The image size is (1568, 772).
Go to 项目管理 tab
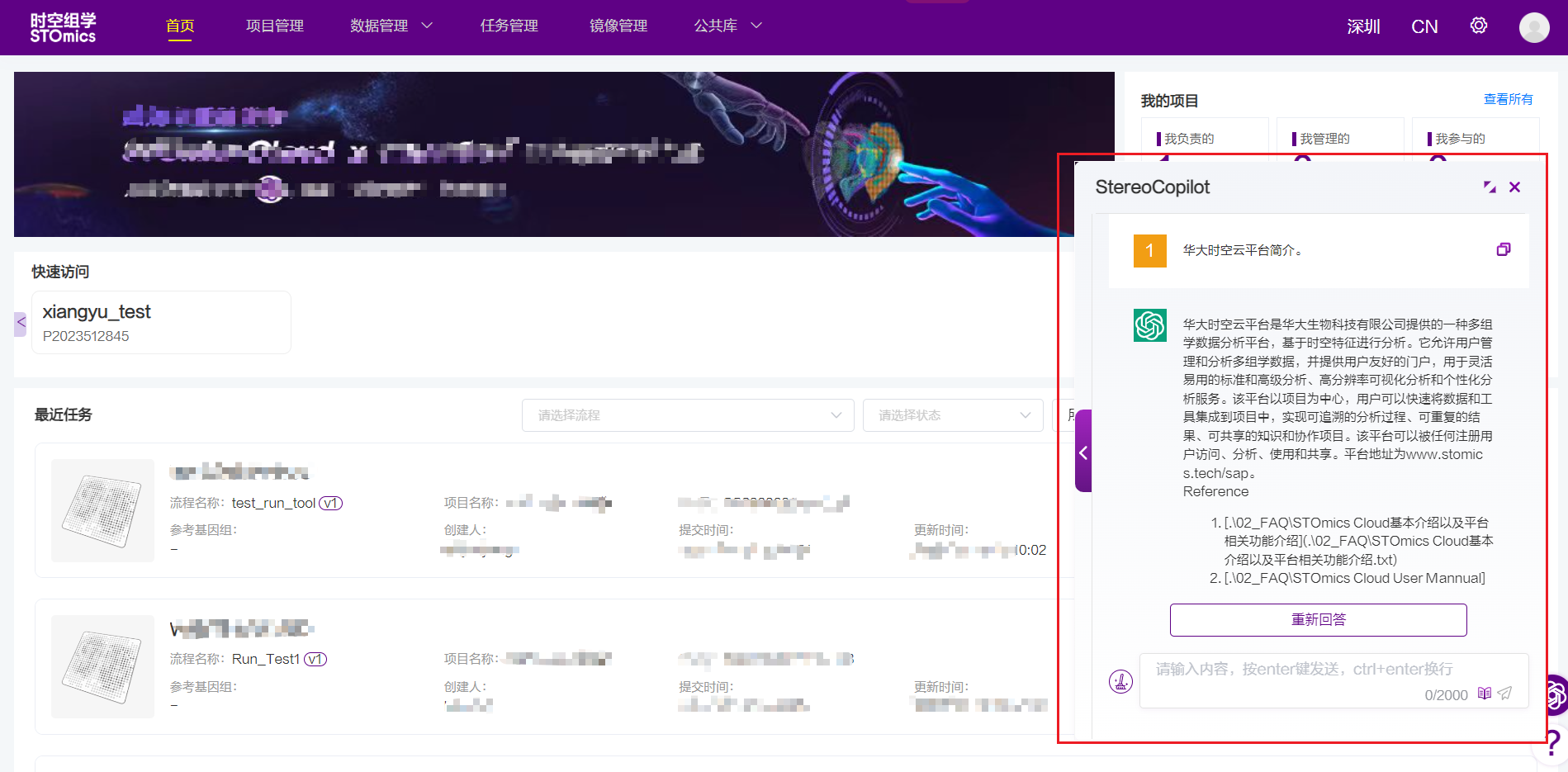[x=275, y=26]
